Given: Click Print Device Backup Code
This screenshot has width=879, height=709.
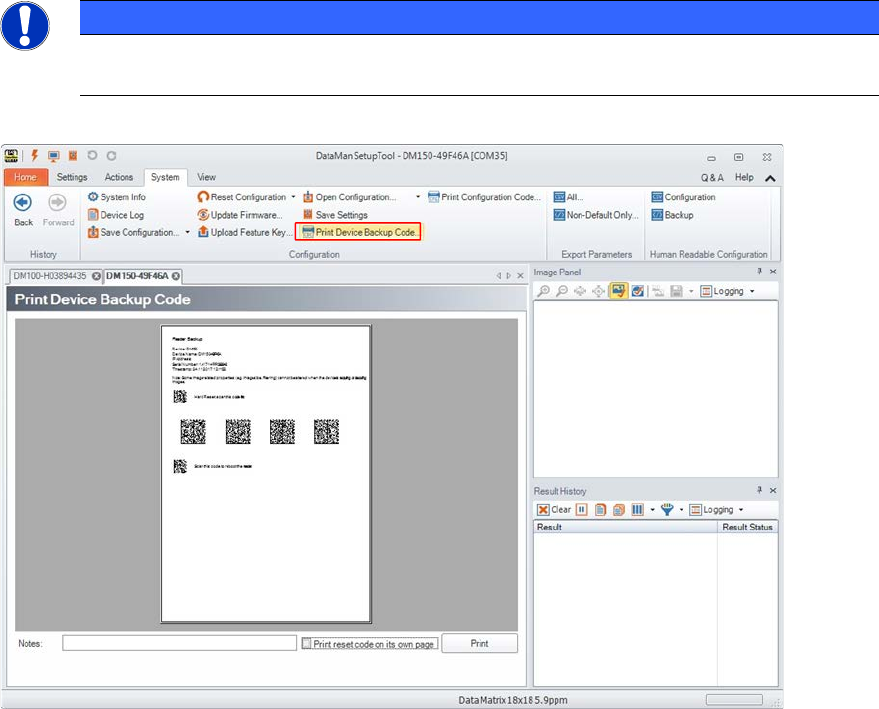Looking at the screenshot, I should point(359,232).
